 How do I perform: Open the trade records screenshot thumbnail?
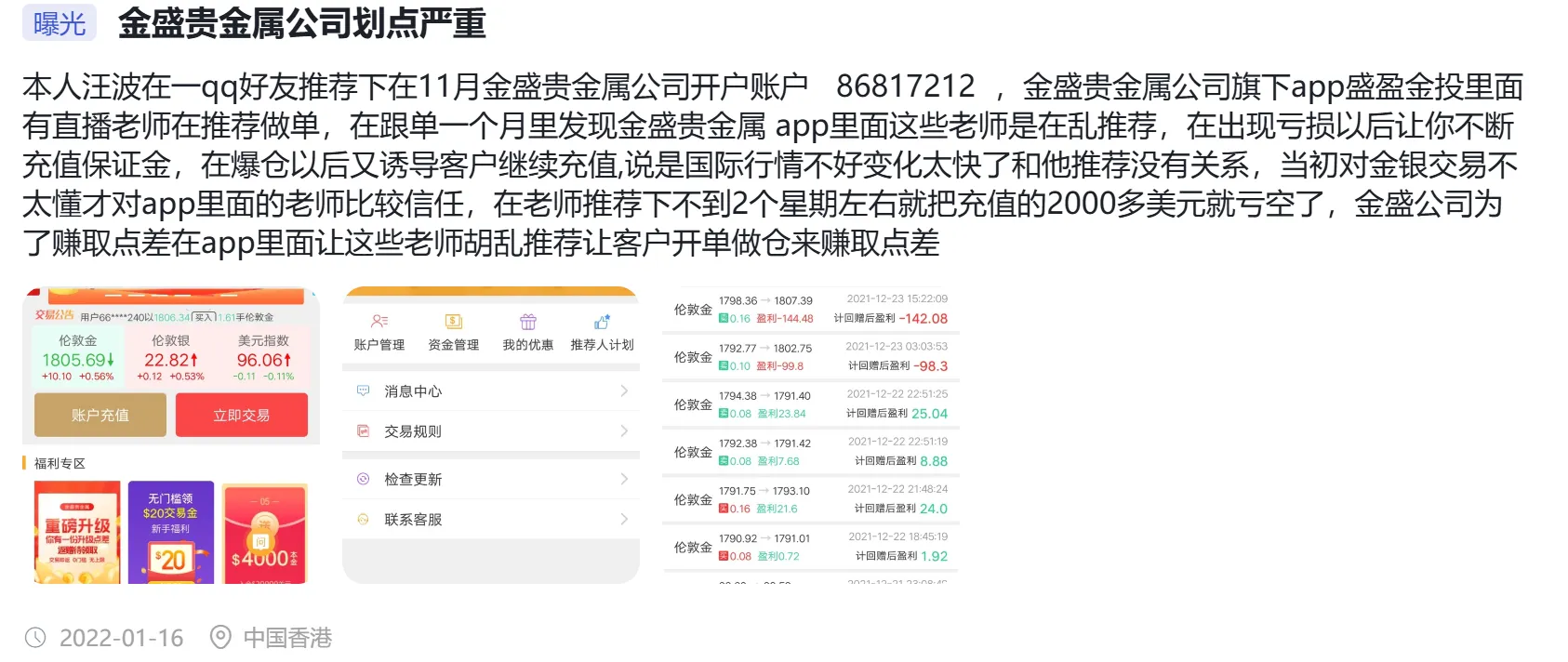(811, 435)
